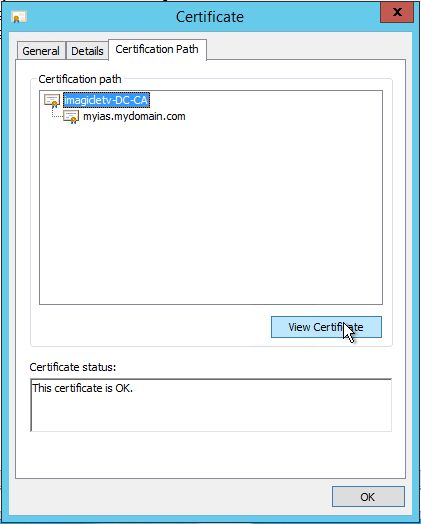Select the imagicletv-DC-CA certificate icon
The height and width of the screenshot is (524, 421).
pos(52,101)
